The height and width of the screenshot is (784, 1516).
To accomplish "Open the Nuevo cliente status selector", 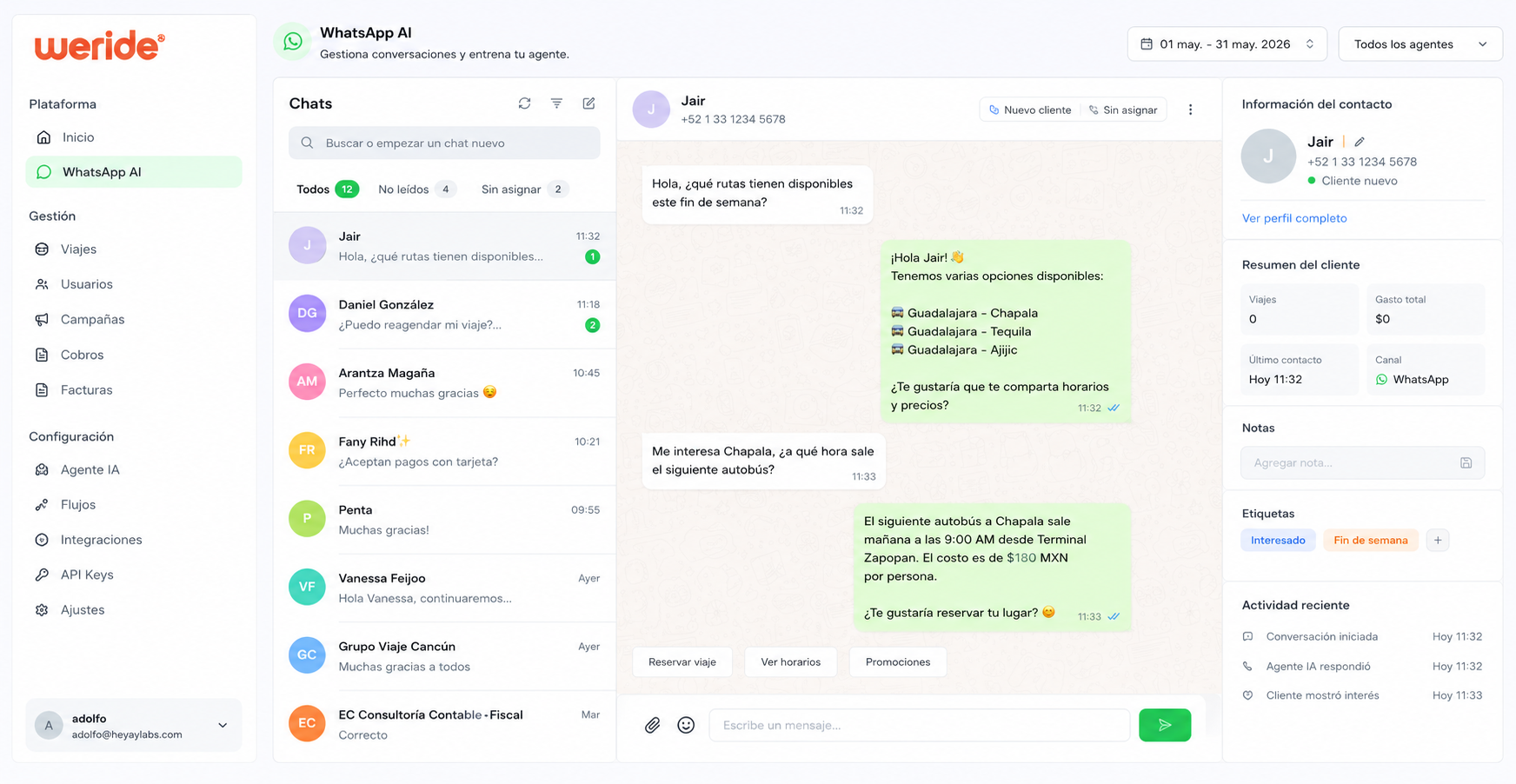I will pos(1029,110).
